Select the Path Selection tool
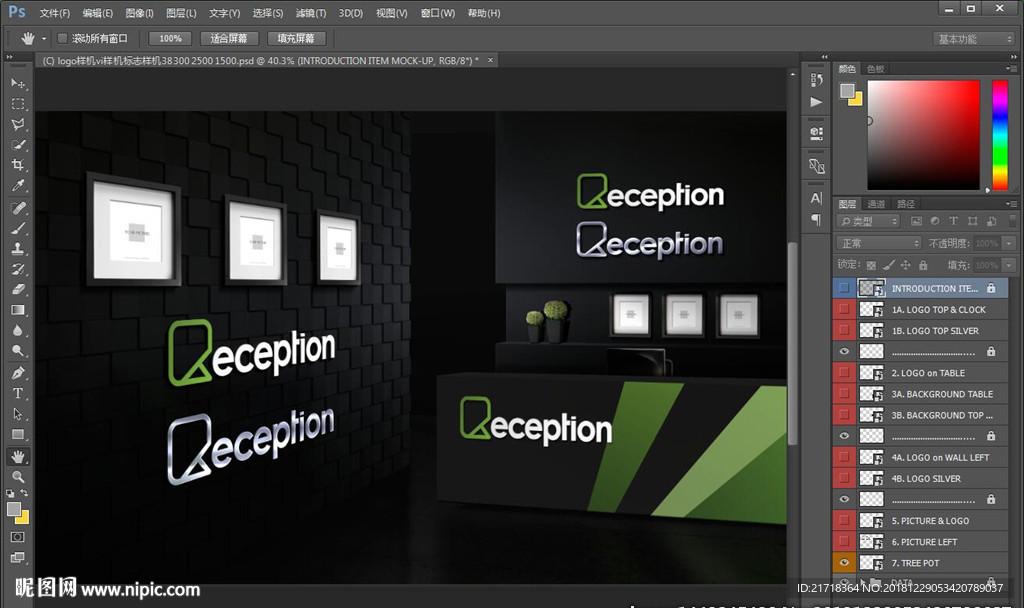The height and width of the screenshot is (608, 1024). tap(18, 413)
